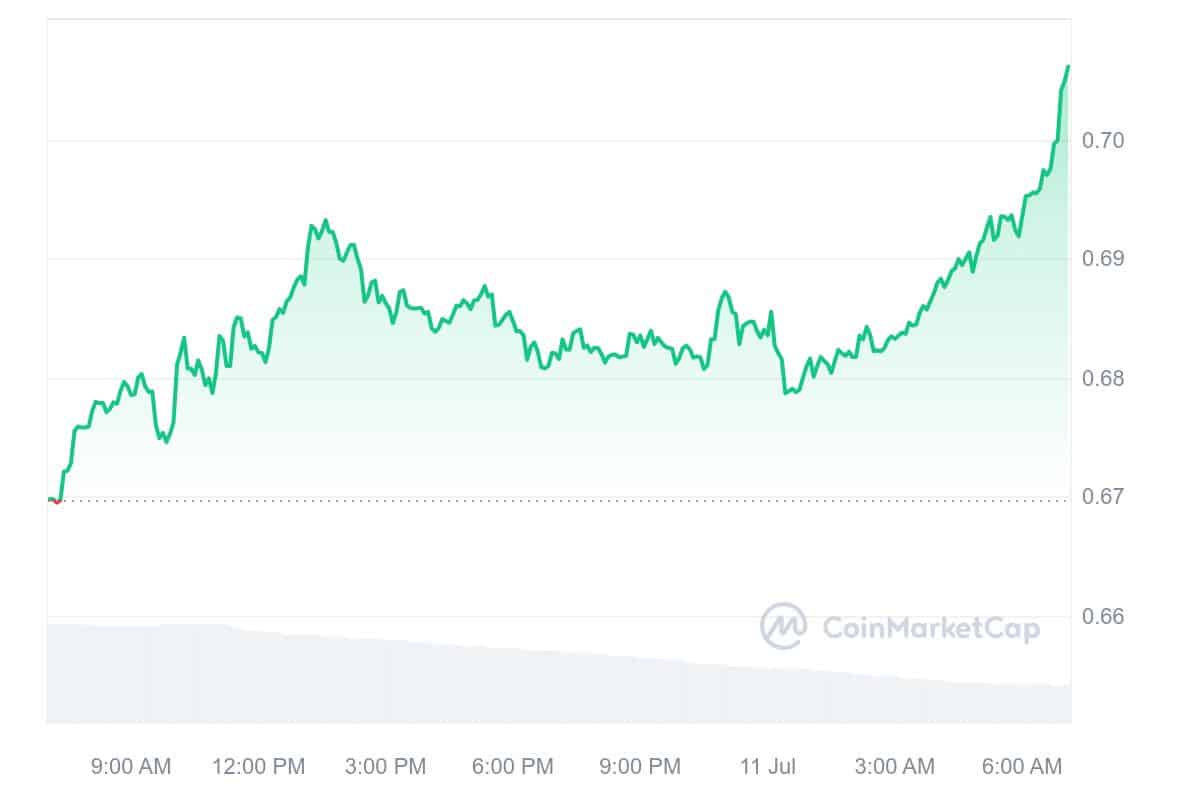Select the 6:00 AM time label
This screenshot has width=1200, height=800.
click(x=1022, y=767)
